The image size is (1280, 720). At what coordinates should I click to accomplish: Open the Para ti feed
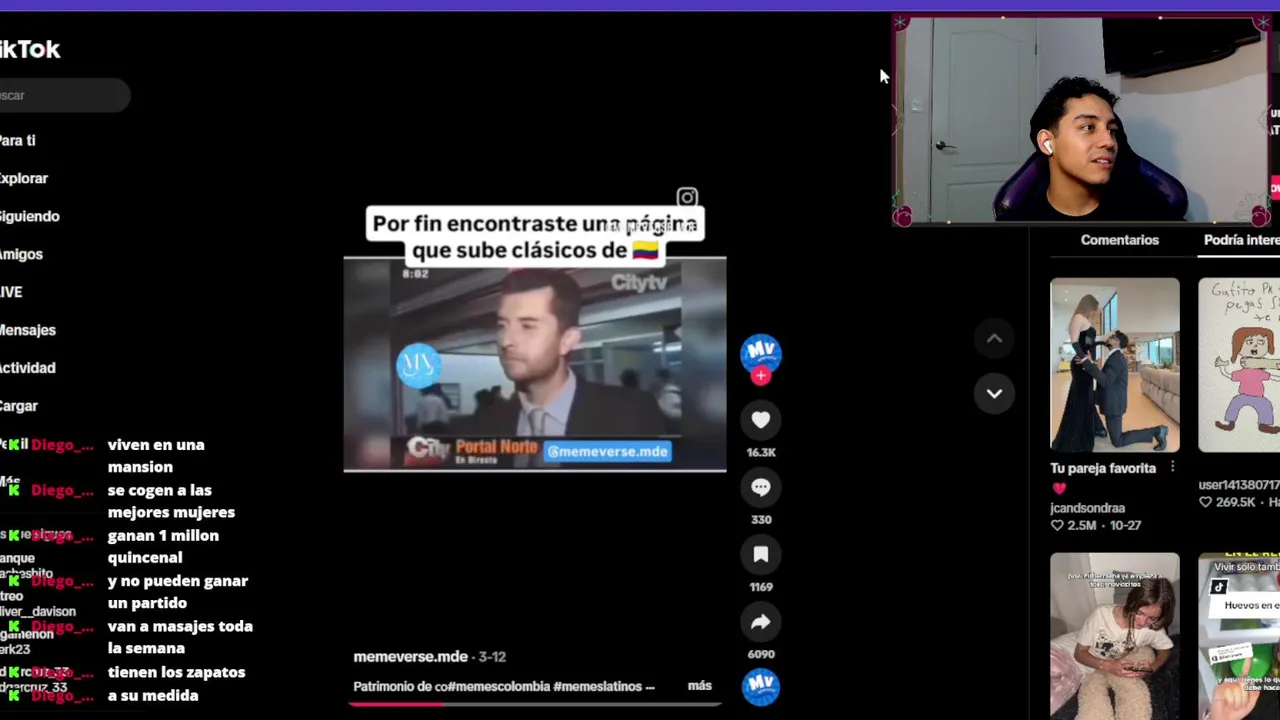click(x=17, y=141)
